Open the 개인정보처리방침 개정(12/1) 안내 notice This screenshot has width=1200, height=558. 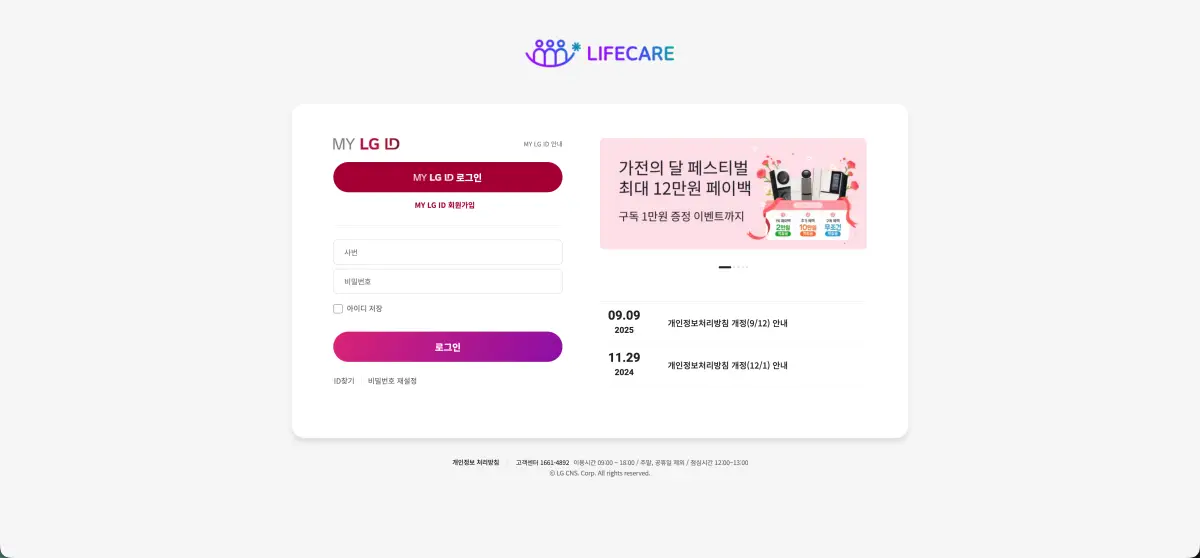click(x=728, y=365)
